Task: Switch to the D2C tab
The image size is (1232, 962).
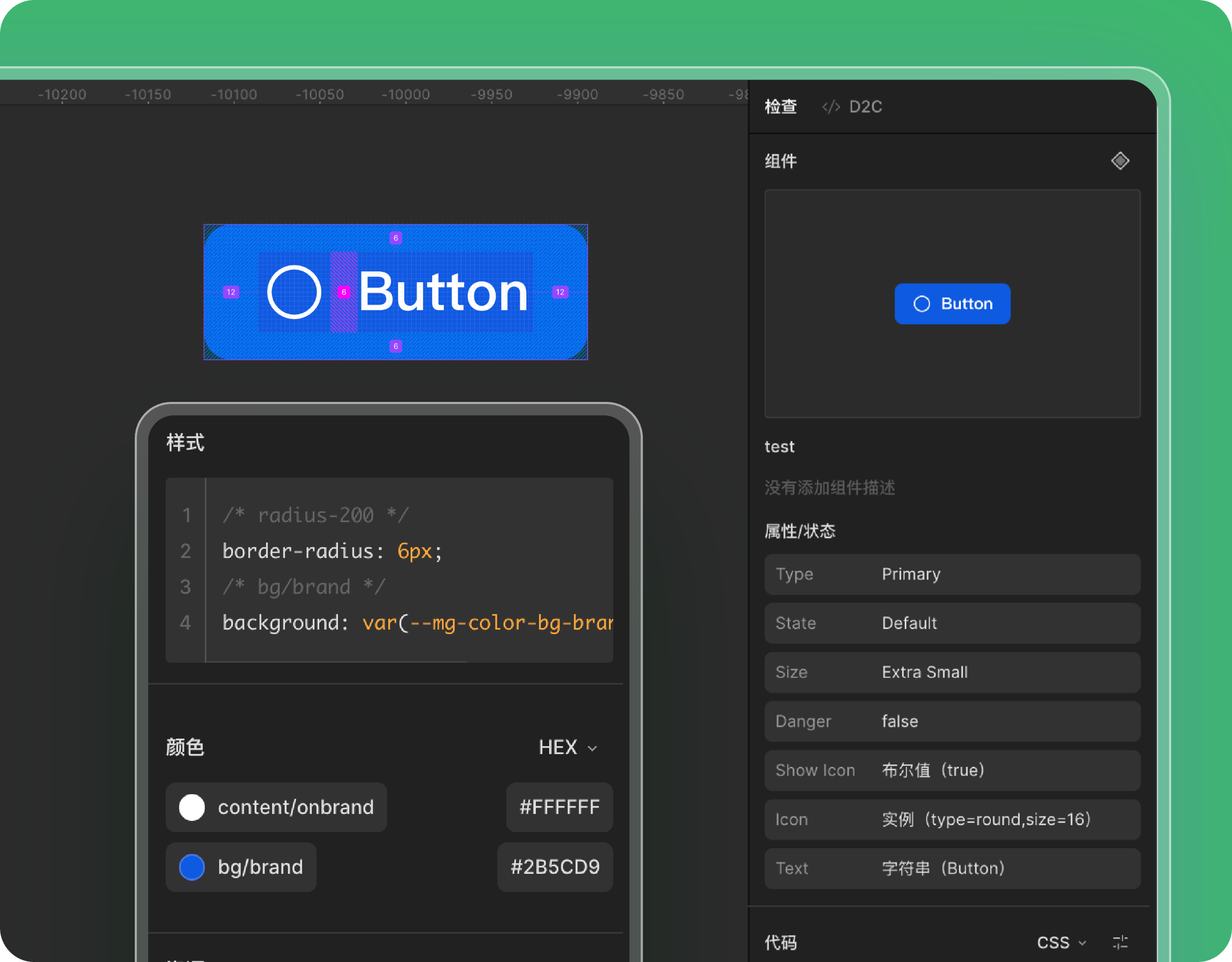Action: tap(865, 106)
